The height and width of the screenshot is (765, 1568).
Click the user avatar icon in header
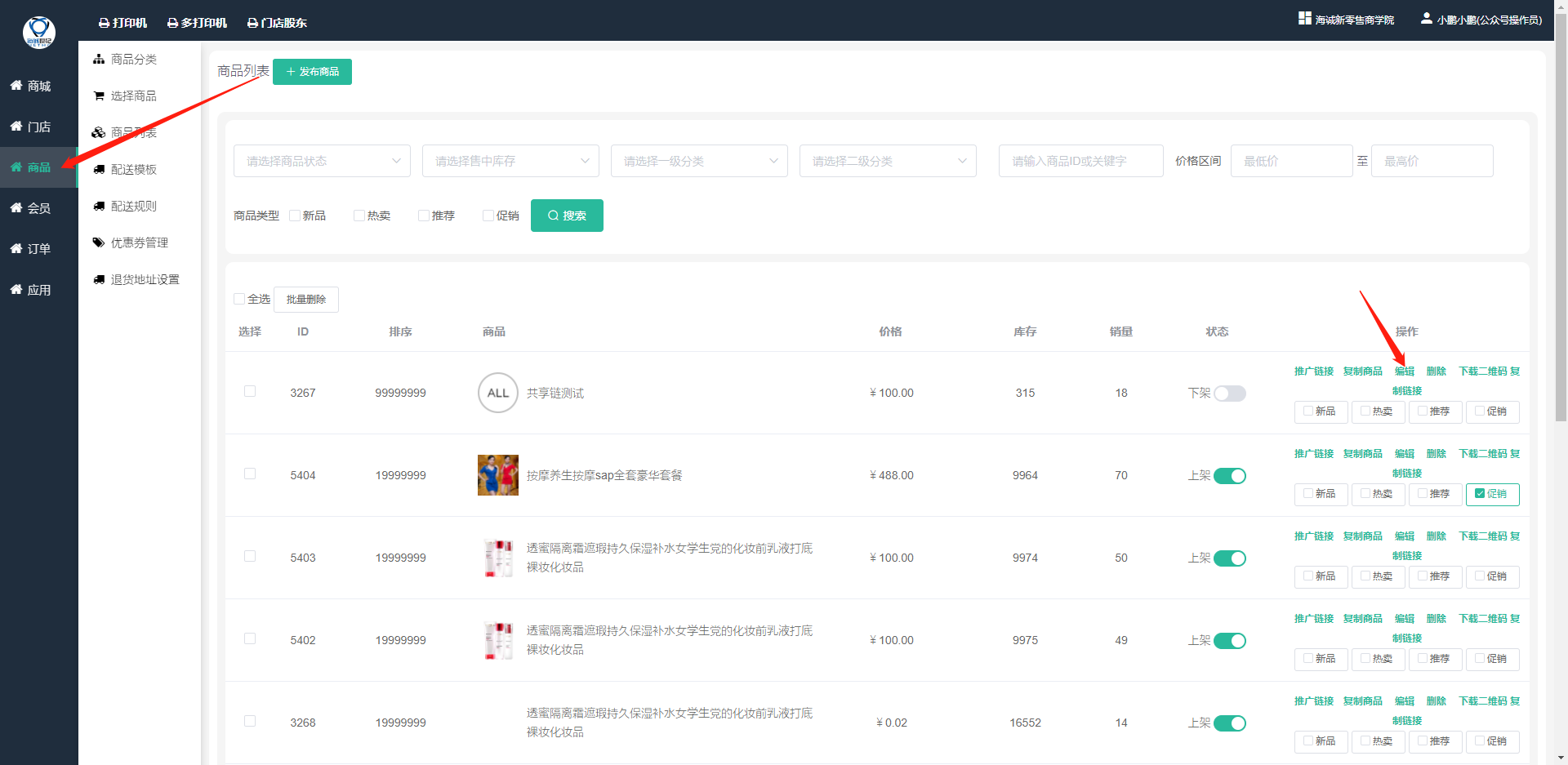coord(1426,18)
